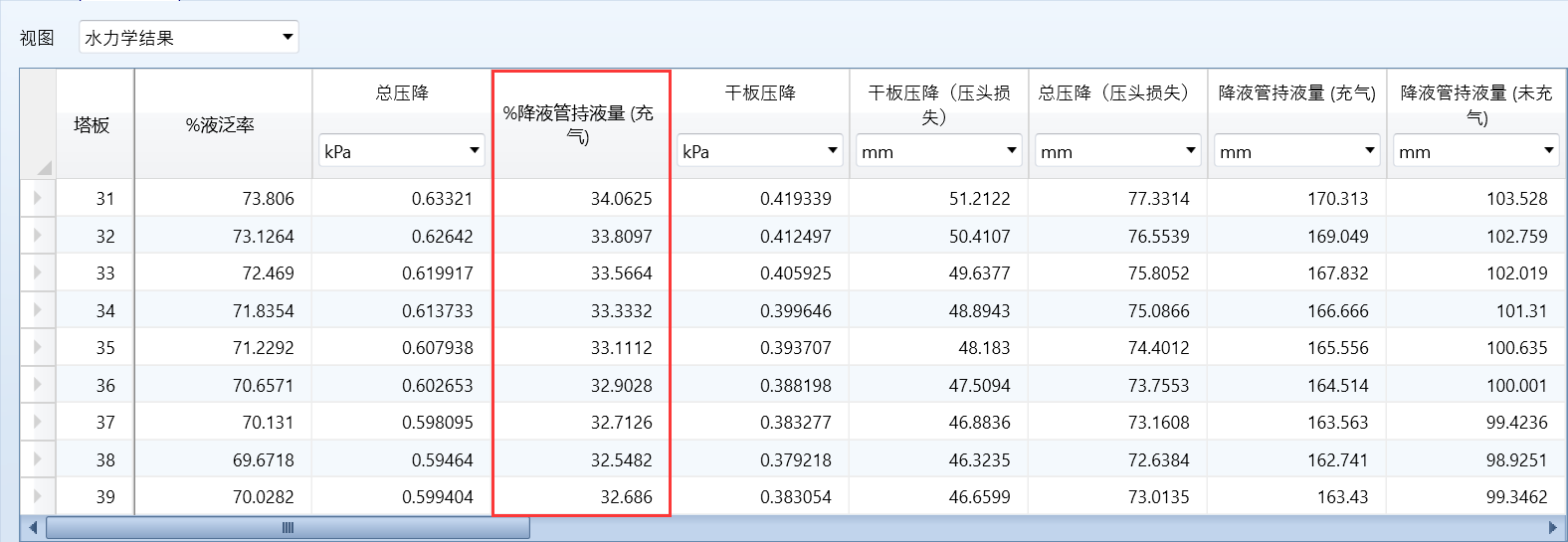Click the row 34 expand arrow
This screenshot has height=542, width=1568.
pos(38,310)
